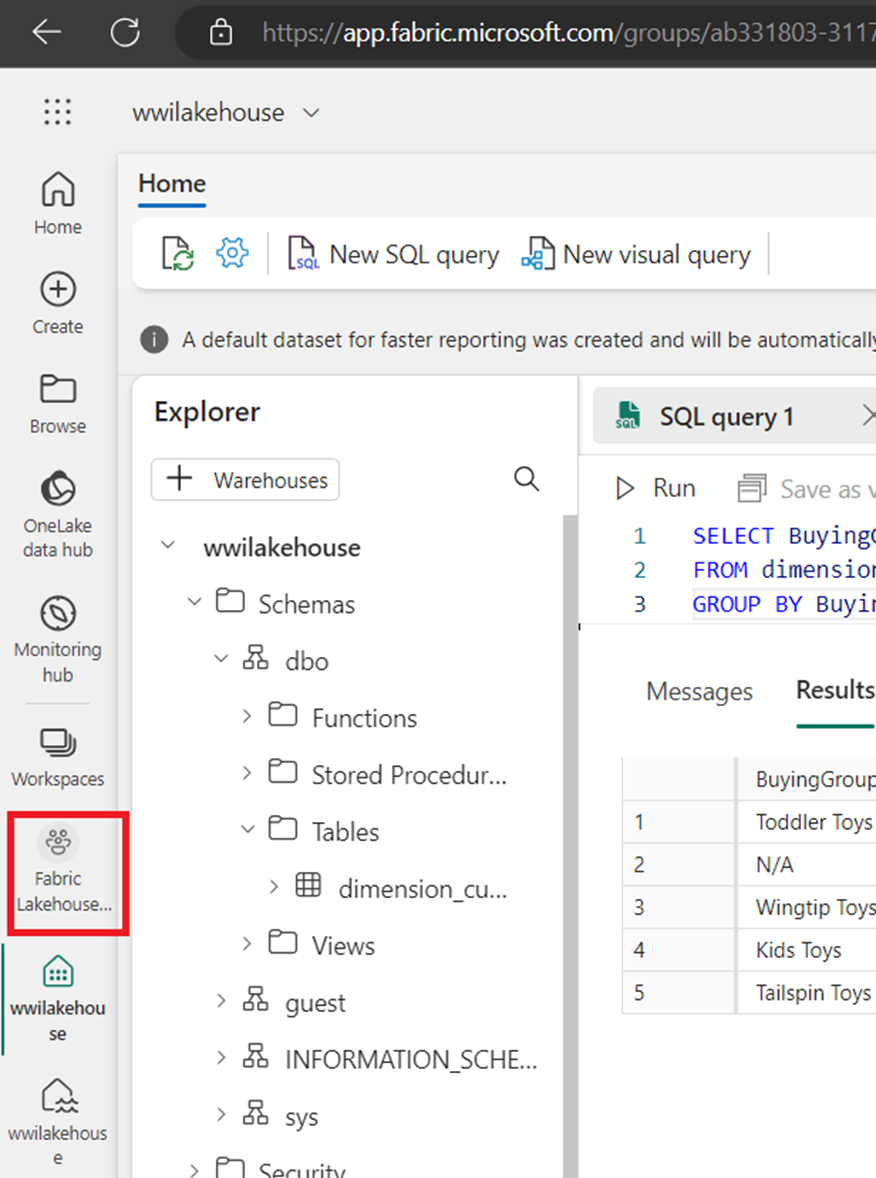Expand the sys schema
The image size is (876, 1178).
221,1114
